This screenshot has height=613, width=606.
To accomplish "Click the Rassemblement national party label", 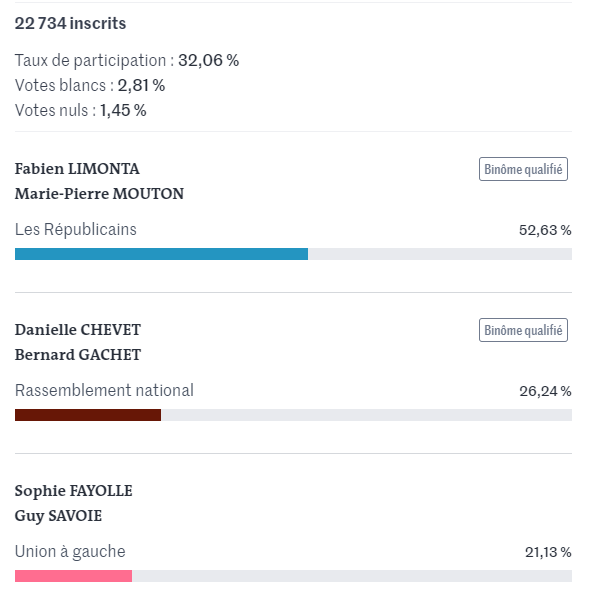I will [x=104, y=391].
